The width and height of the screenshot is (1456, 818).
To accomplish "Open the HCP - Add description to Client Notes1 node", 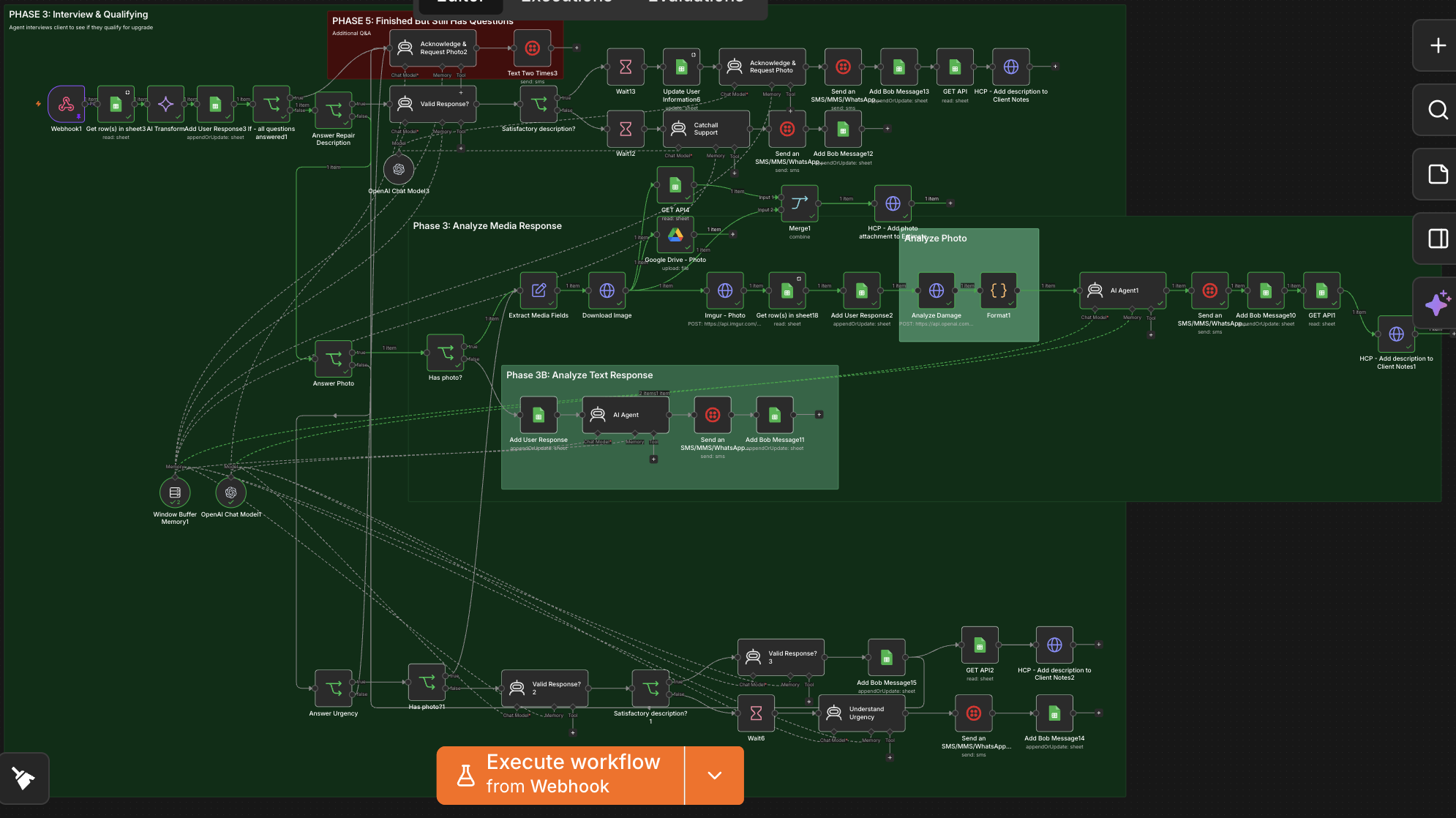I will (x=1397, y=334).
